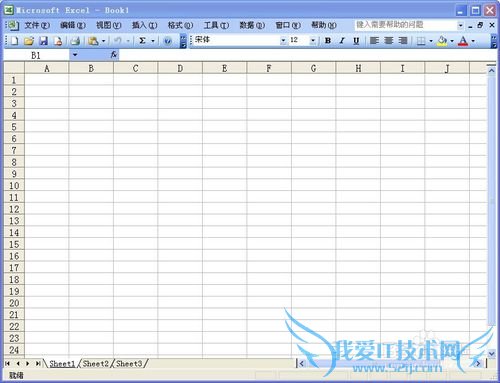This screenshot has width=500, height=383.
Task: Click the formula bar input area
Action: tap(308, 55)
